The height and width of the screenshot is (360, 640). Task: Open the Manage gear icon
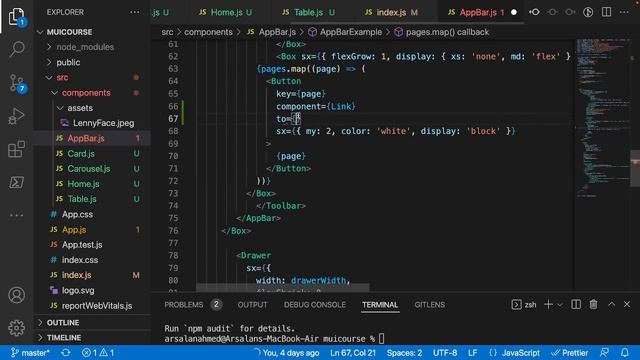coord(17,328)
